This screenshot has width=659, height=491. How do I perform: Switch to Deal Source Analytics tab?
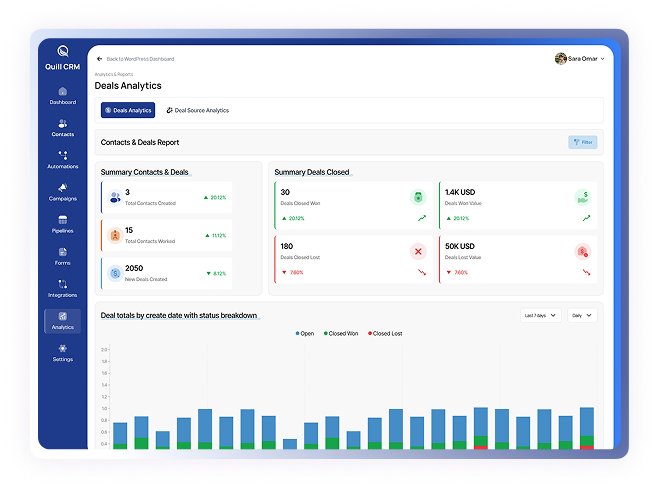coord(197,110)
